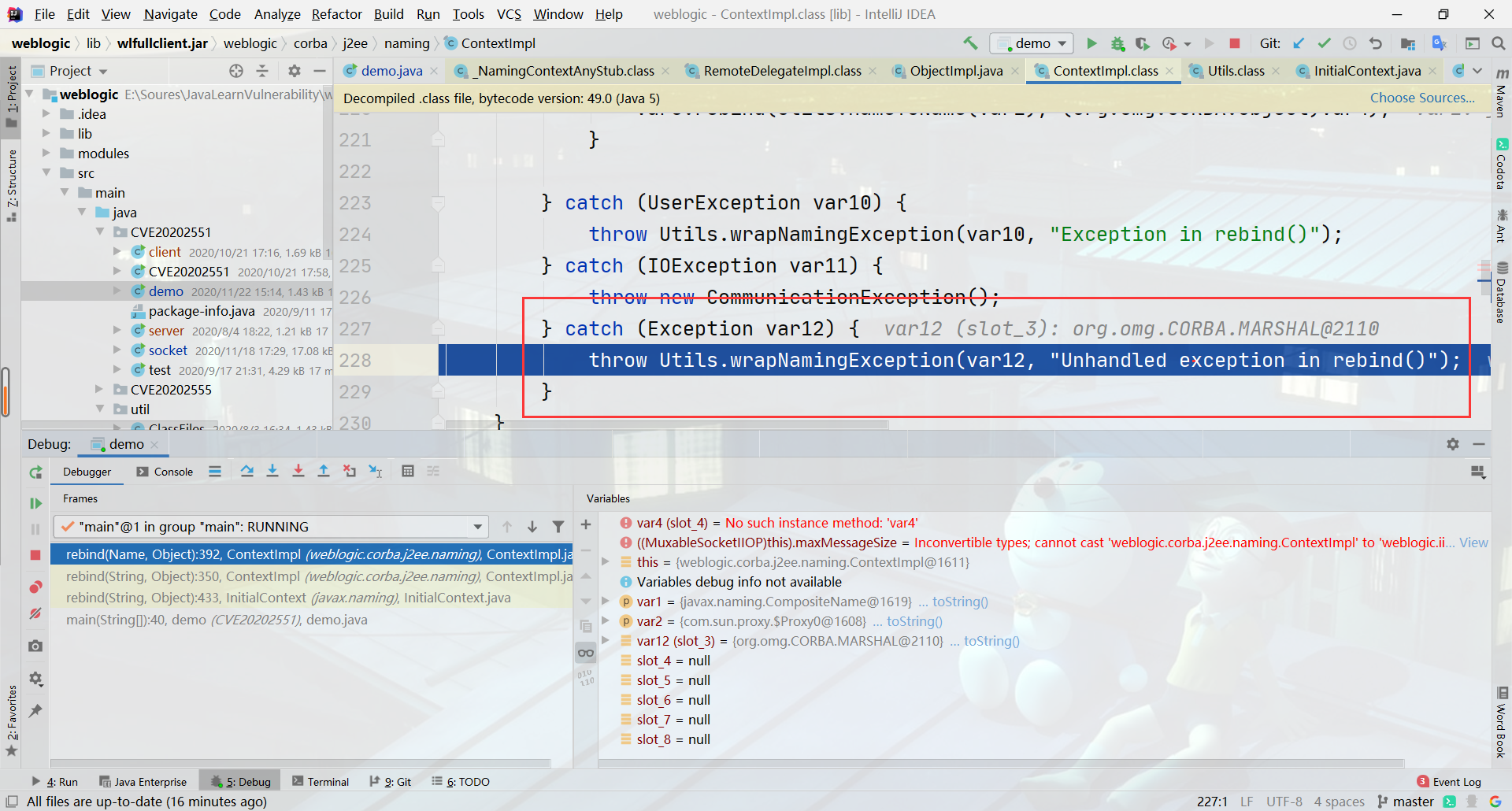This screenshot has height=811, width=1512.
Task: Add new watch with plus icon
Action: [586, 524]
